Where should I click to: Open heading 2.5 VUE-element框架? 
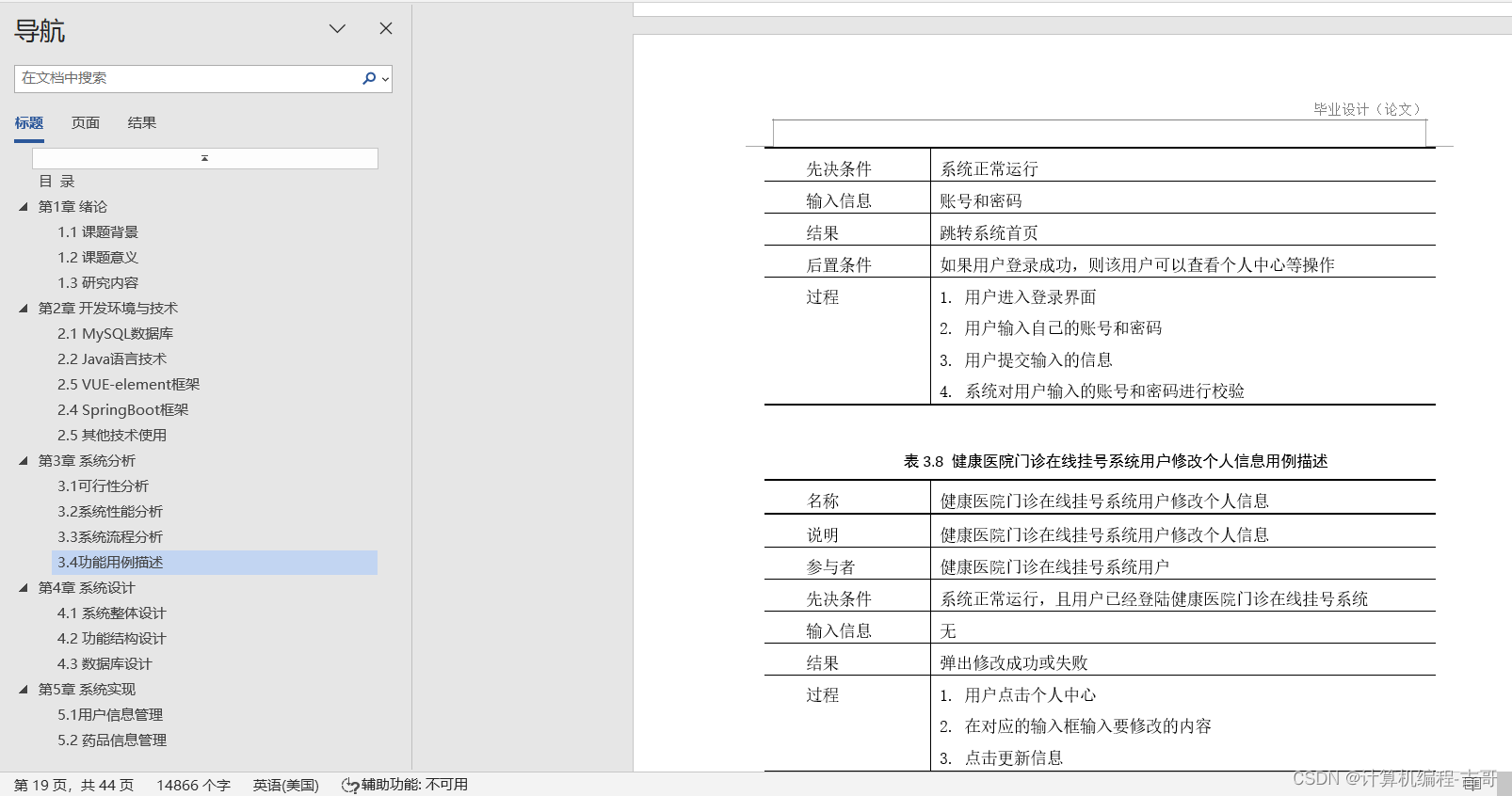[x=128, y=385]
